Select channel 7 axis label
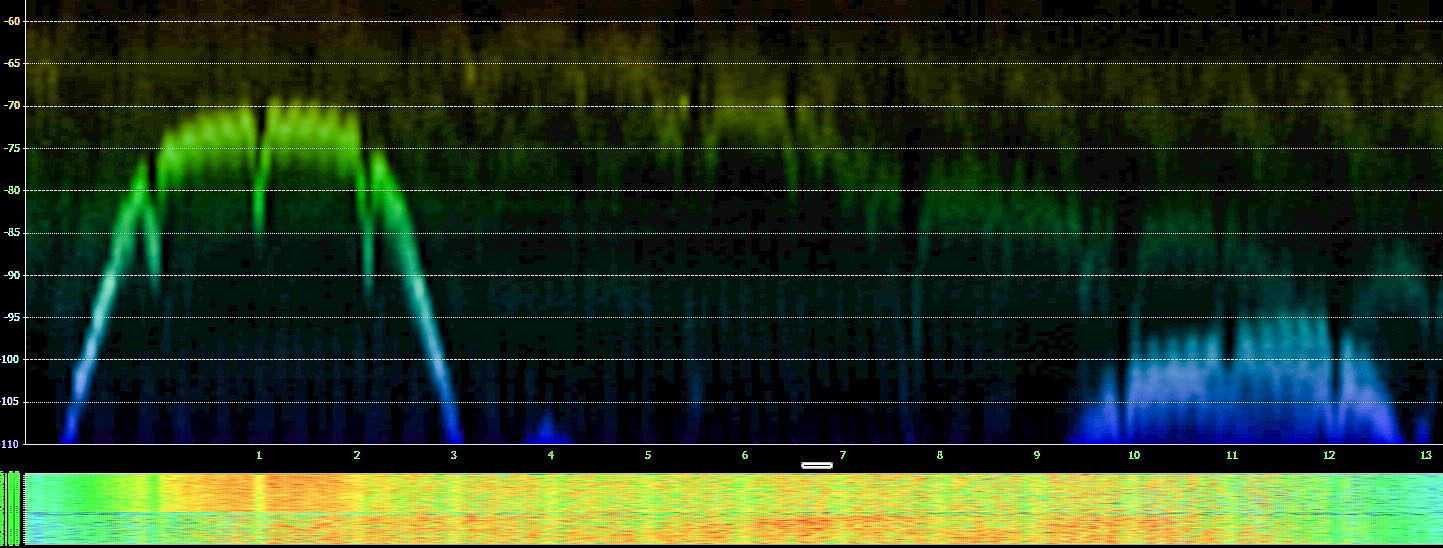The height and width of the screenshot is (548, 1443). [x=842, y=455]
